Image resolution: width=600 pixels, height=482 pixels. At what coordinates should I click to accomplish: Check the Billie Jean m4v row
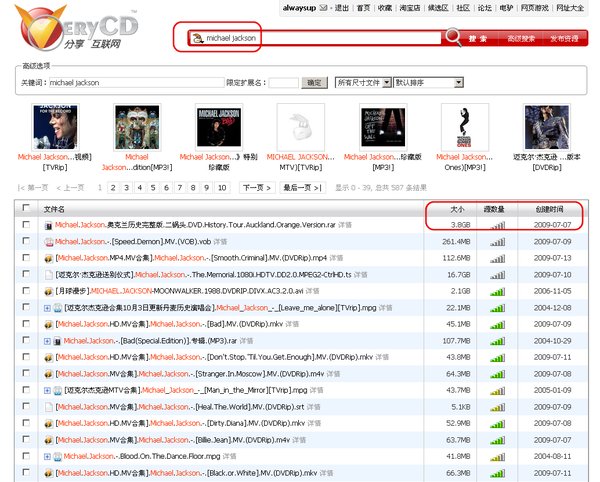[x=26, y=439]
